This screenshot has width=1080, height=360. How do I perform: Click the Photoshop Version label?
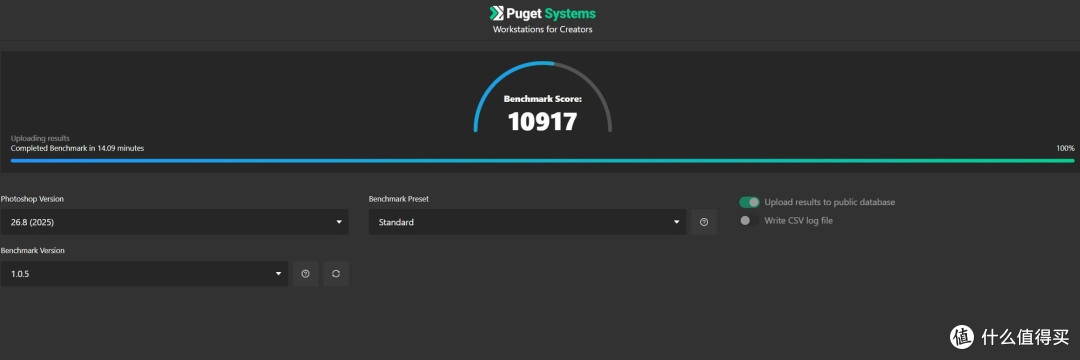pyautogui.click(x=32, y=199)
